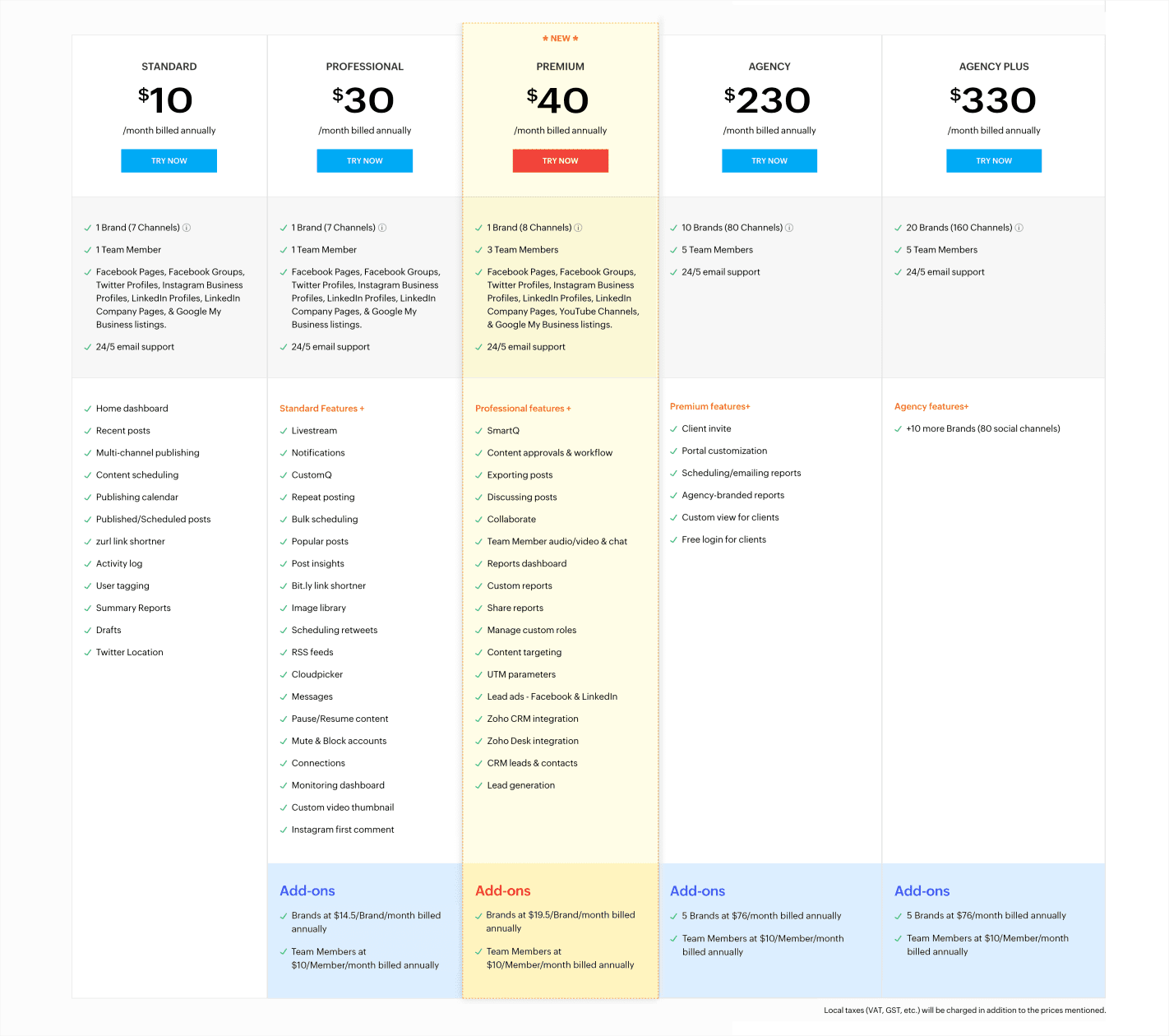Image resolution: width=1169 pixels, height=1036 pixels.
Task: Click the checkmark beside Home dashboard
Action: coord(87,408)
